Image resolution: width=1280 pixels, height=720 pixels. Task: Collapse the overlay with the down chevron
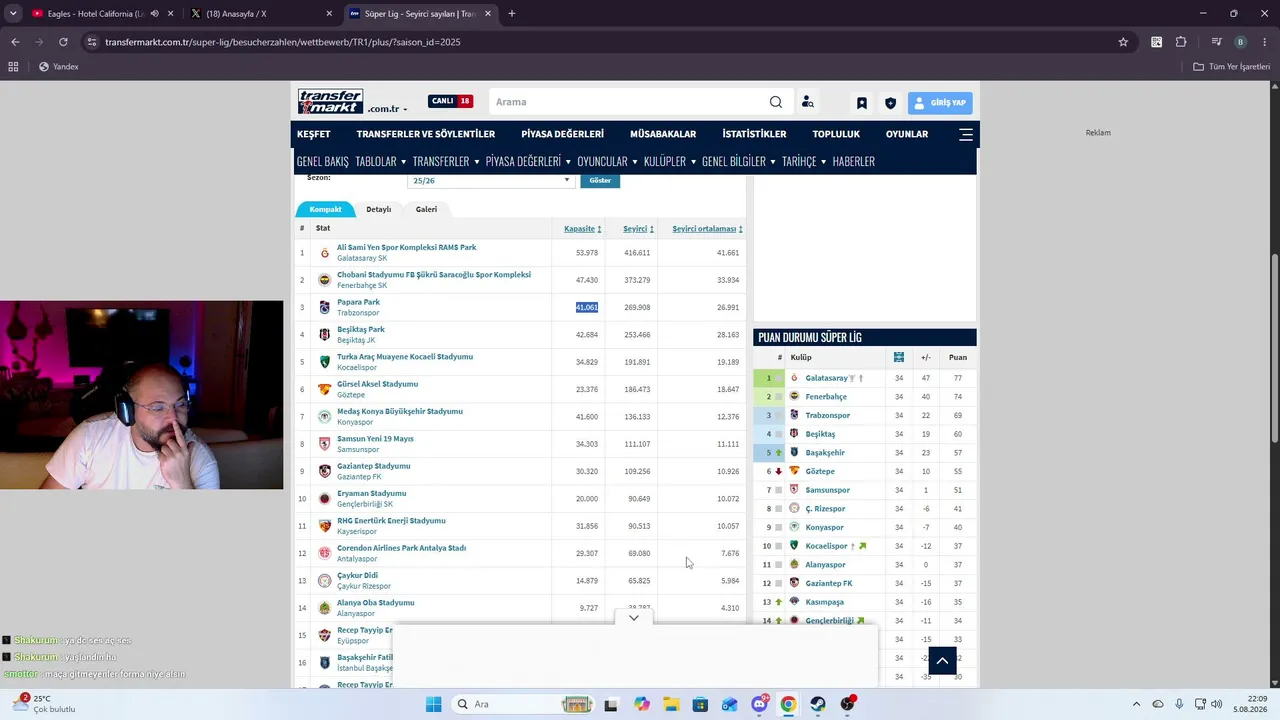click(x=634, y=618)
